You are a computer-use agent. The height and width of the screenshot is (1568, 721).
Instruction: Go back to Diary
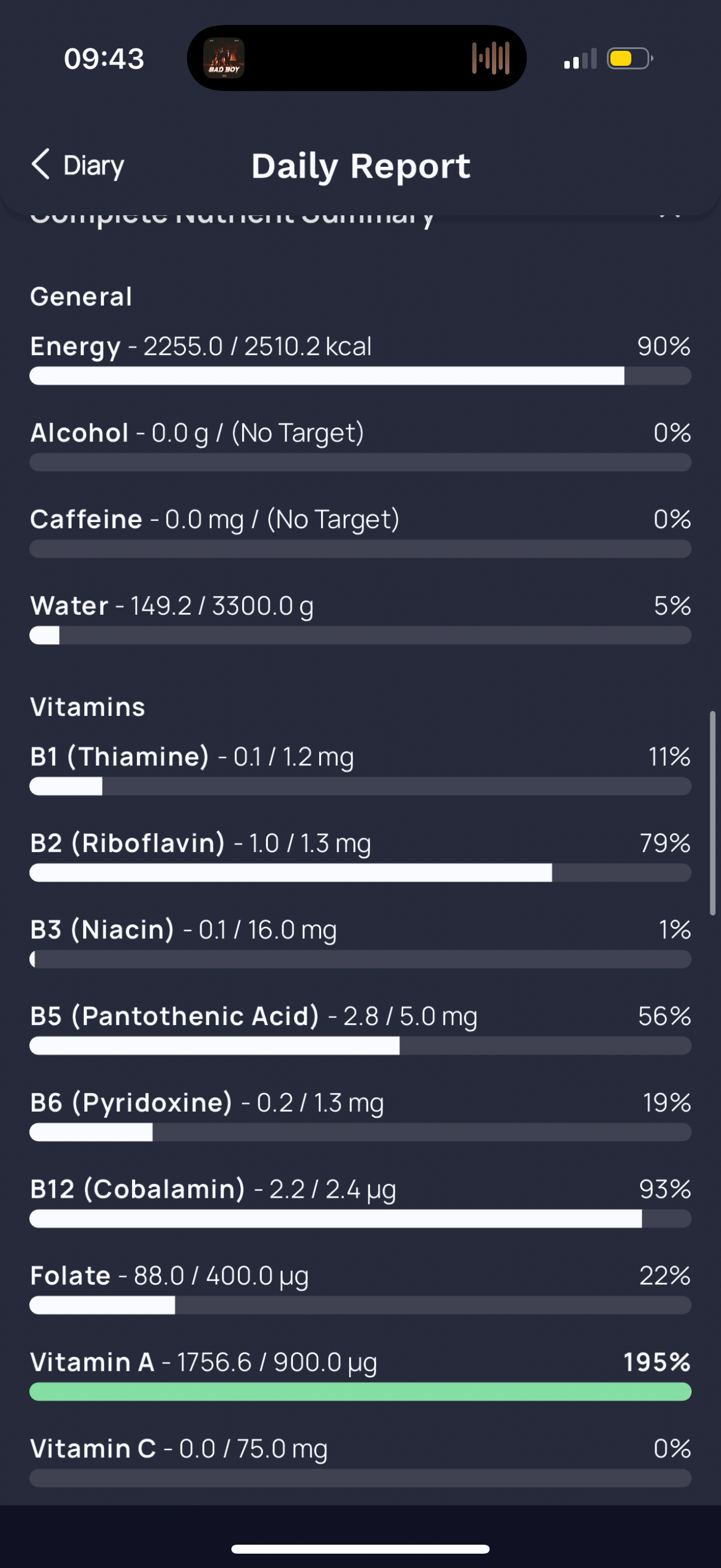[77, 165]
